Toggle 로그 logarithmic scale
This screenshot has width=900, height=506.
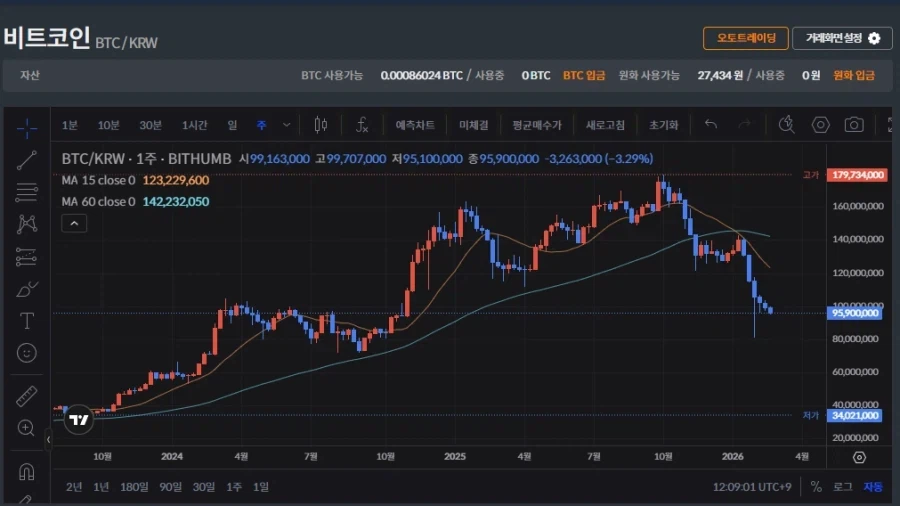(842, 486)
